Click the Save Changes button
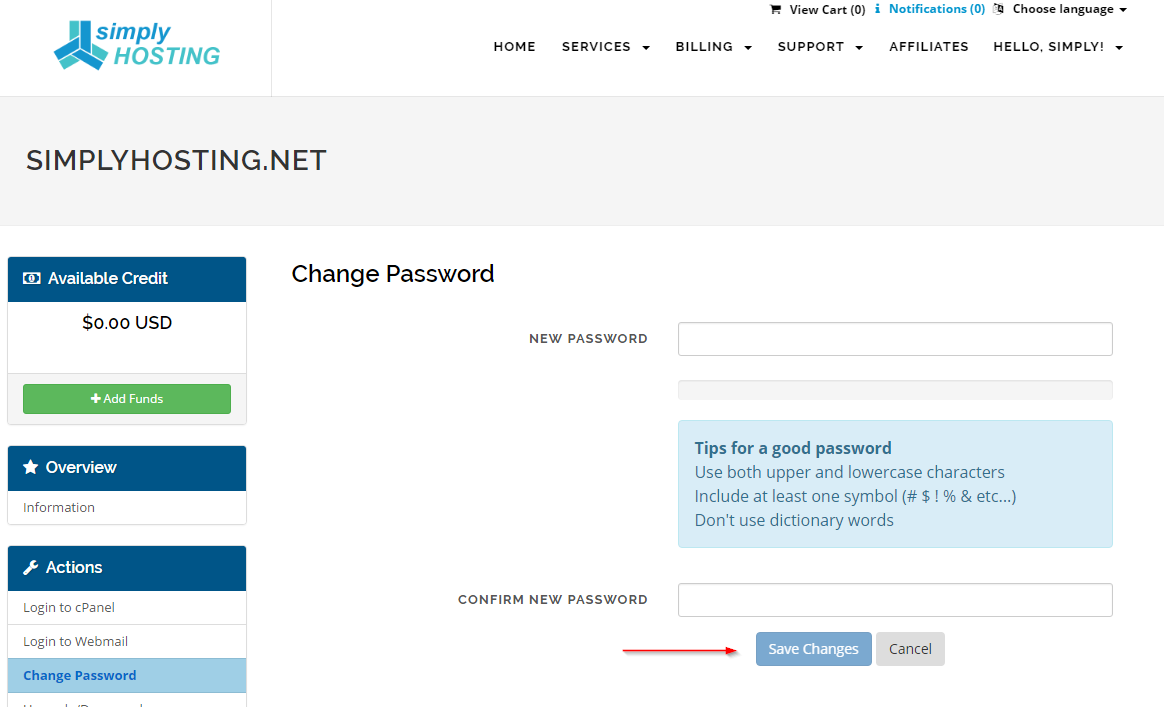 (x=814, y=649)
